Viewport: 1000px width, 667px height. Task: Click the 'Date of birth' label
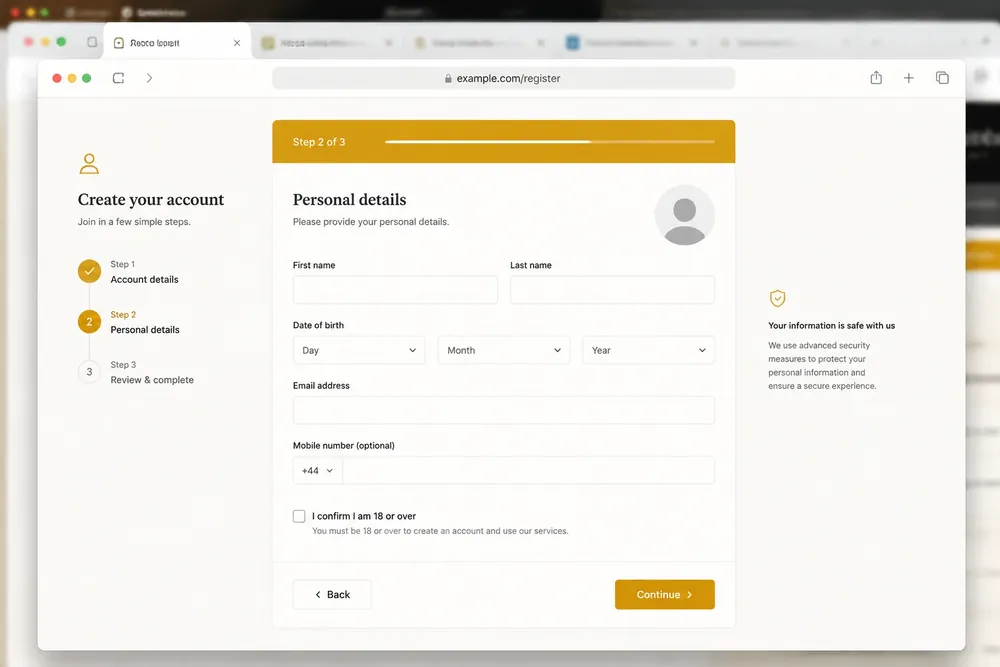pyautogui.click(x=318, y=325)
